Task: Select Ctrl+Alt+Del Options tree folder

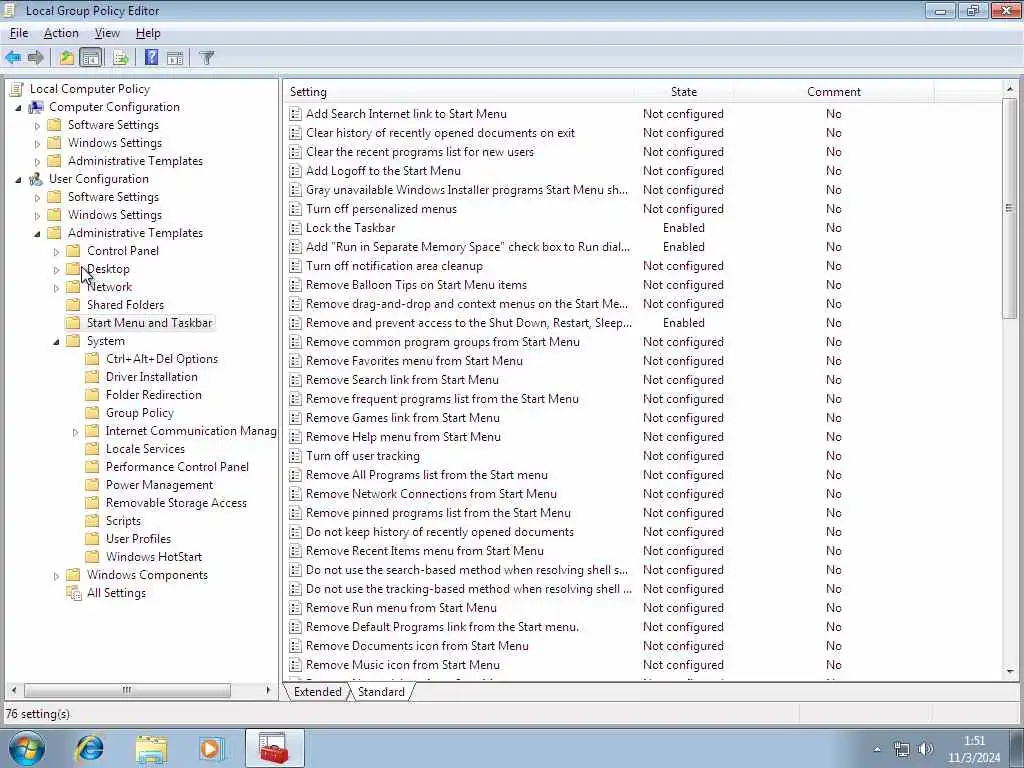Action: point(162,359)
